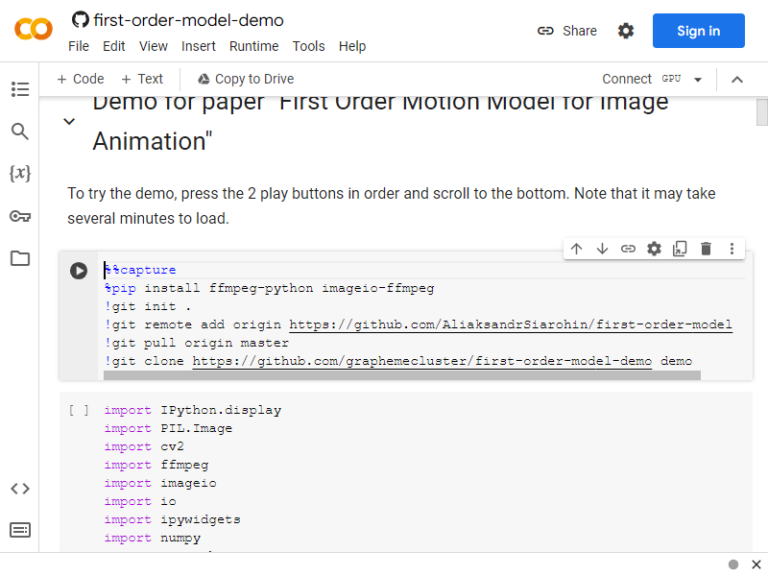768x576 pixels.
Task: Open the Tools menu
Action: pyautogui.click(x=309, y=46)
